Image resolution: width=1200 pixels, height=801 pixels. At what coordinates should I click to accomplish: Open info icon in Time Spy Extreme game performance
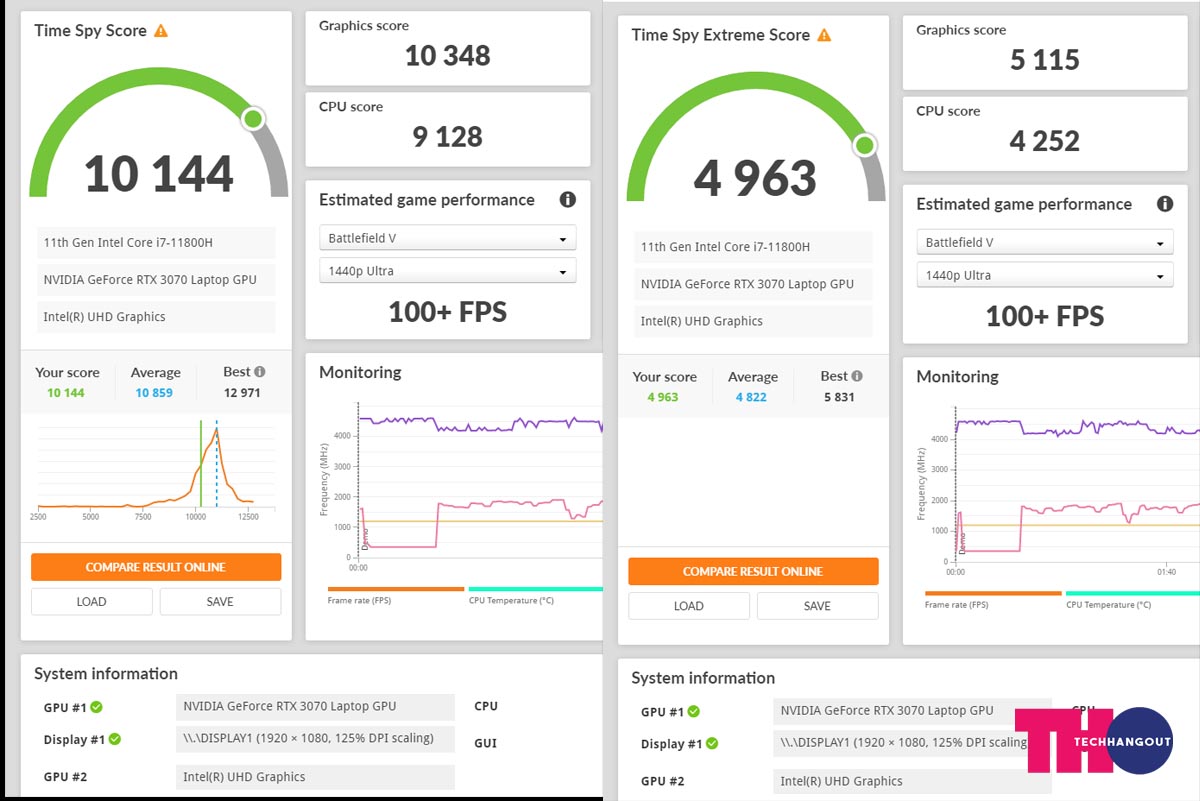click(x=1165, y=204)
